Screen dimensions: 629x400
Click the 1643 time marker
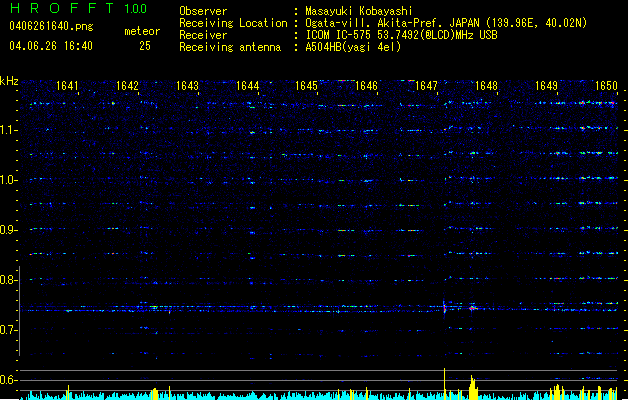pyautogui.click(x=187, y=85)
